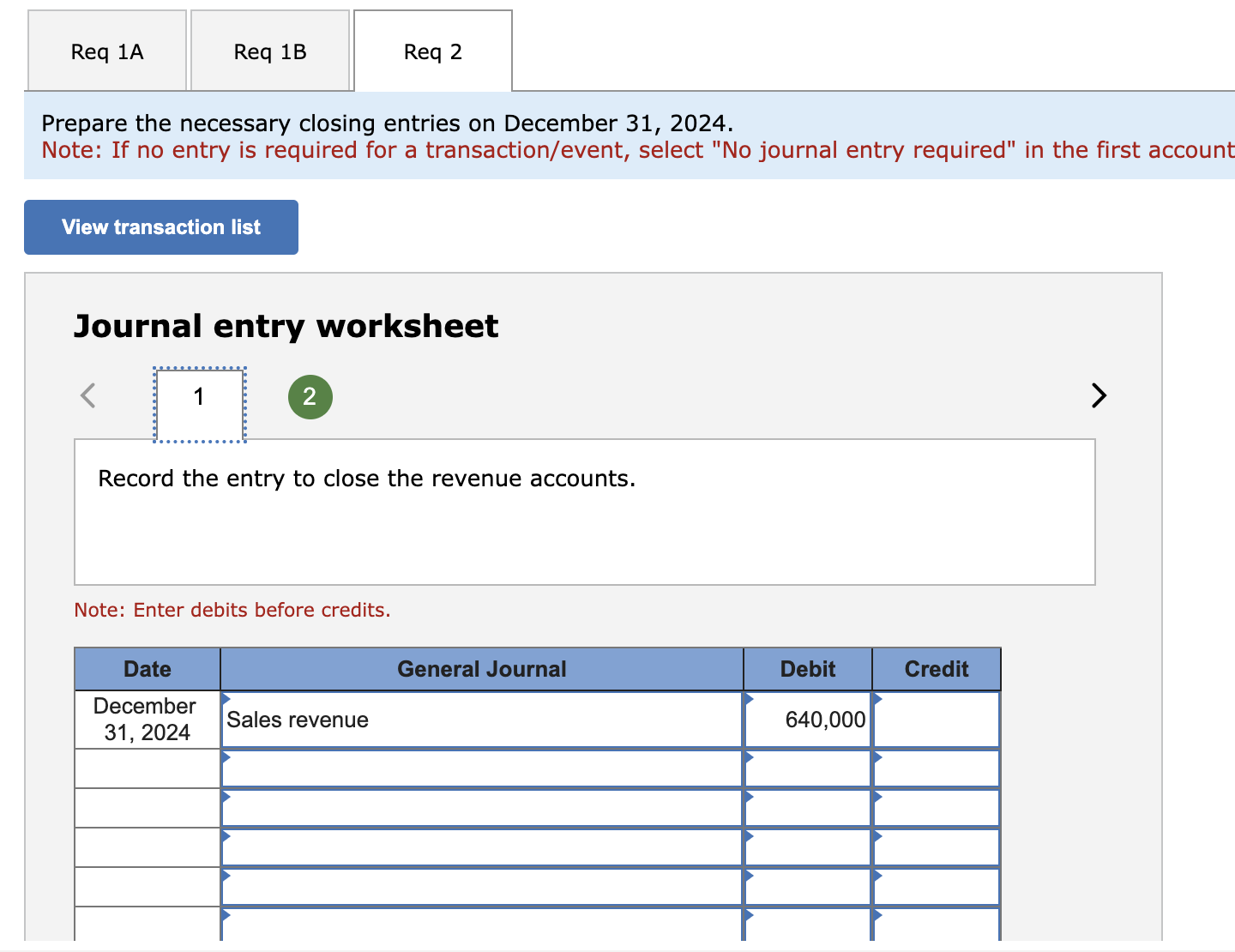
Task: Open account dropdown on Sales revenue row
Action: coord(226,698)
